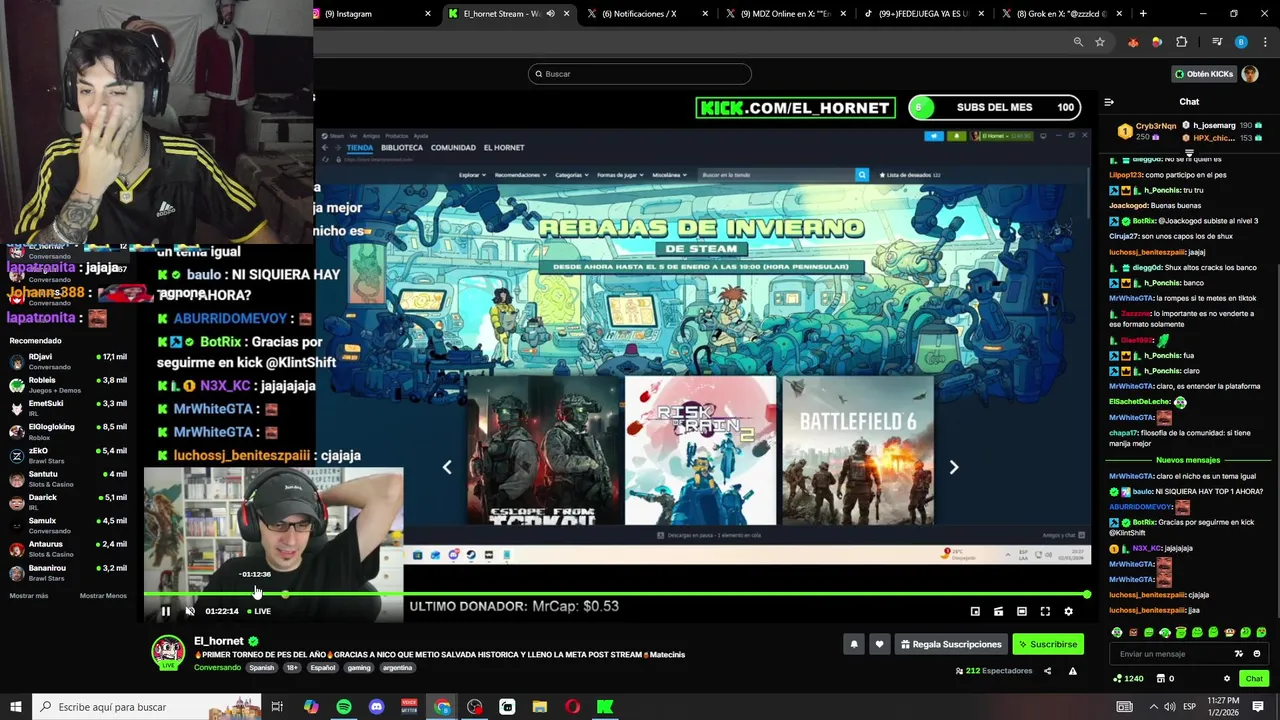Screen dimensions: 1280x720
Task: Enter fullscreen mode in the player
Action: (x=1045, y=611)
